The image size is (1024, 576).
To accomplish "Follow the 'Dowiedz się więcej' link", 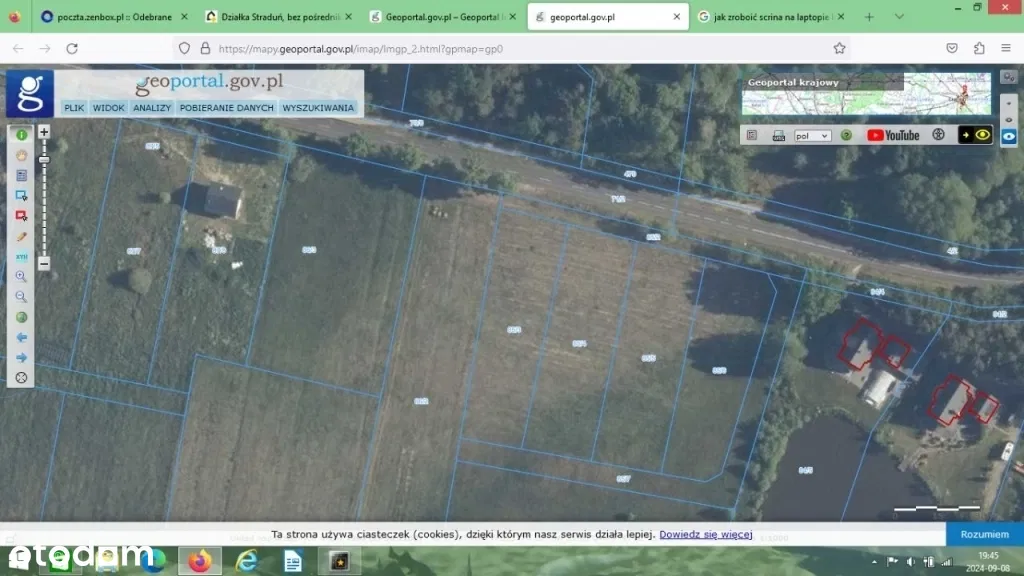I will pos(705,535).
